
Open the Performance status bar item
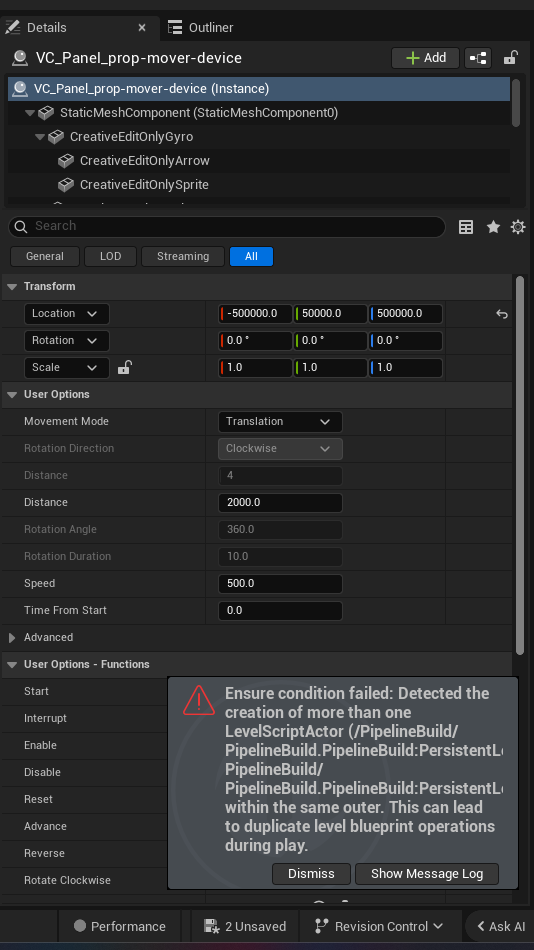point(119,926)
